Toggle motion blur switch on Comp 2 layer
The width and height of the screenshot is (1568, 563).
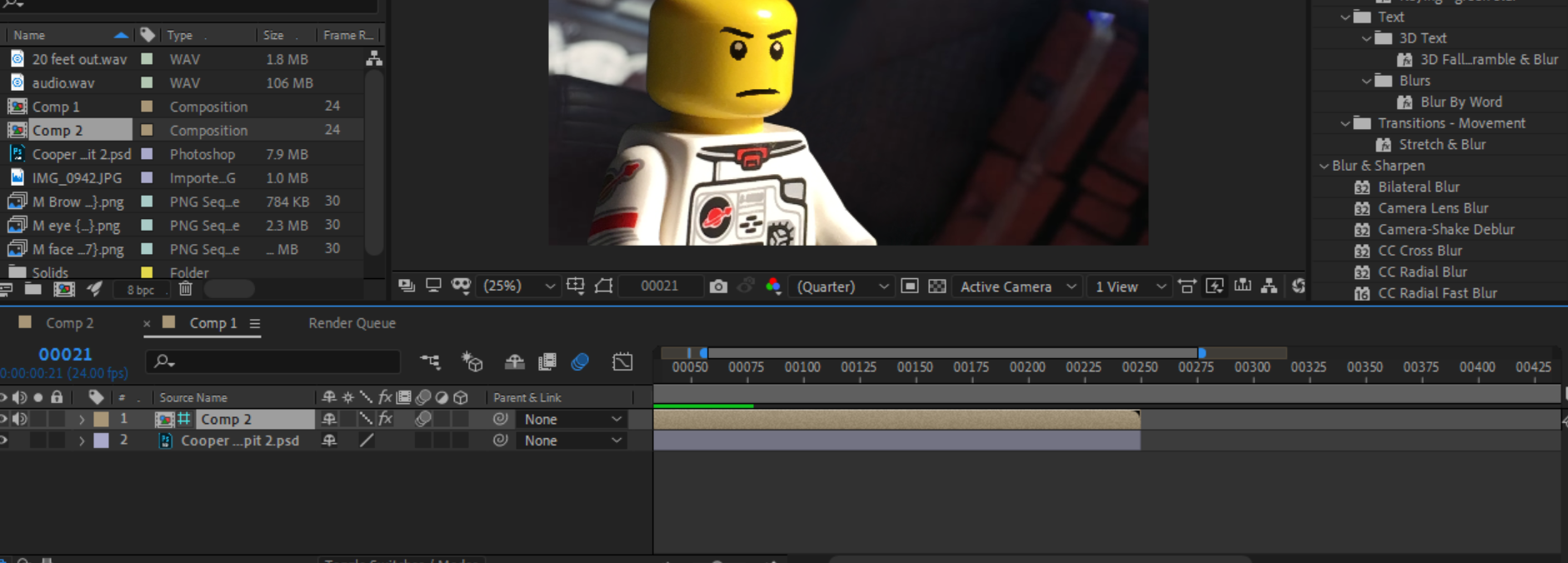423,419
